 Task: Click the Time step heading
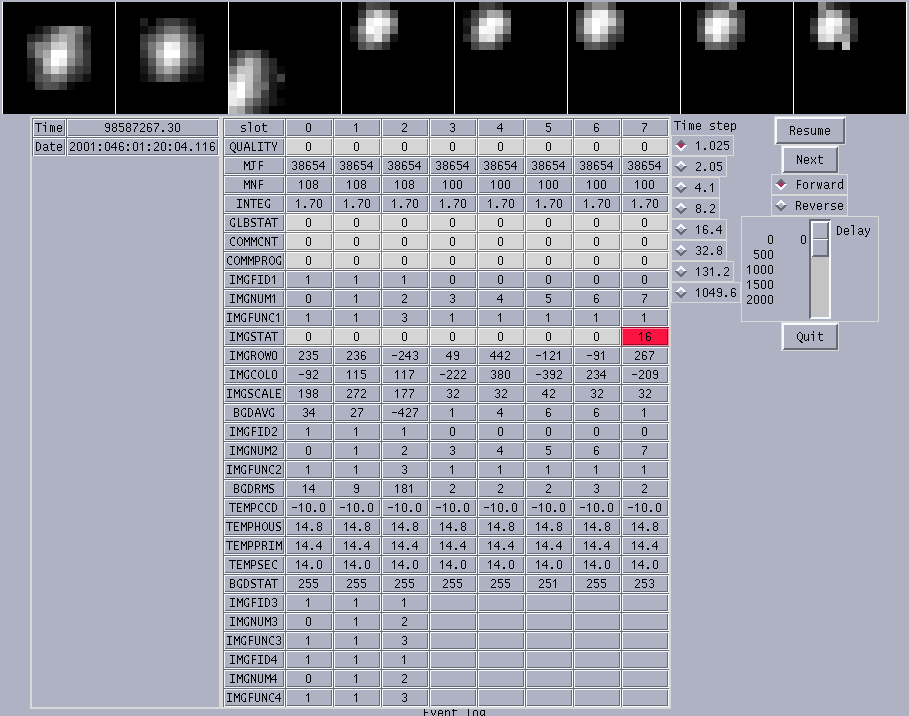tap(705, 126)
